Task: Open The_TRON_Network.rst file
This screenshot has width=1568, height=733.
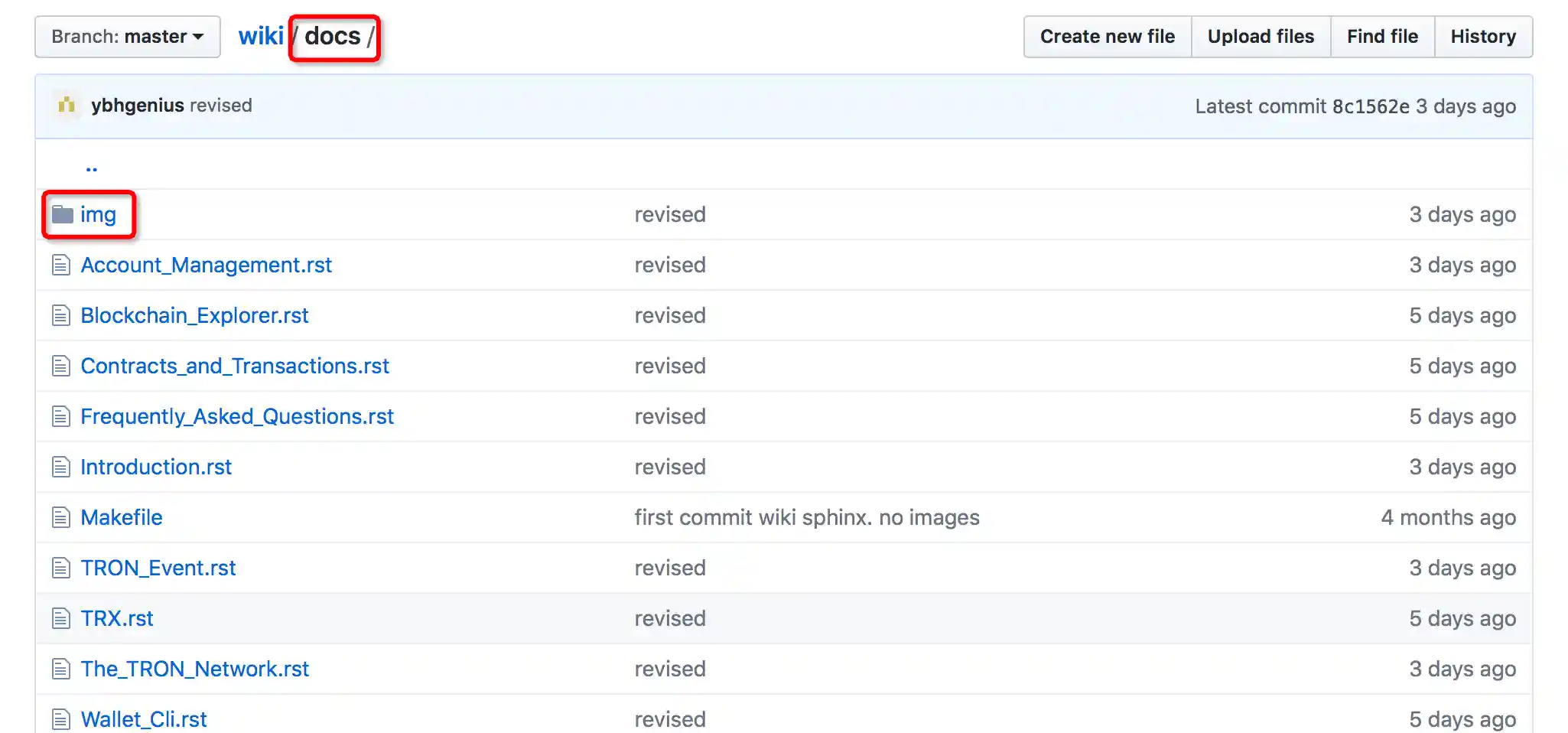Action: [x=195, y=669]
